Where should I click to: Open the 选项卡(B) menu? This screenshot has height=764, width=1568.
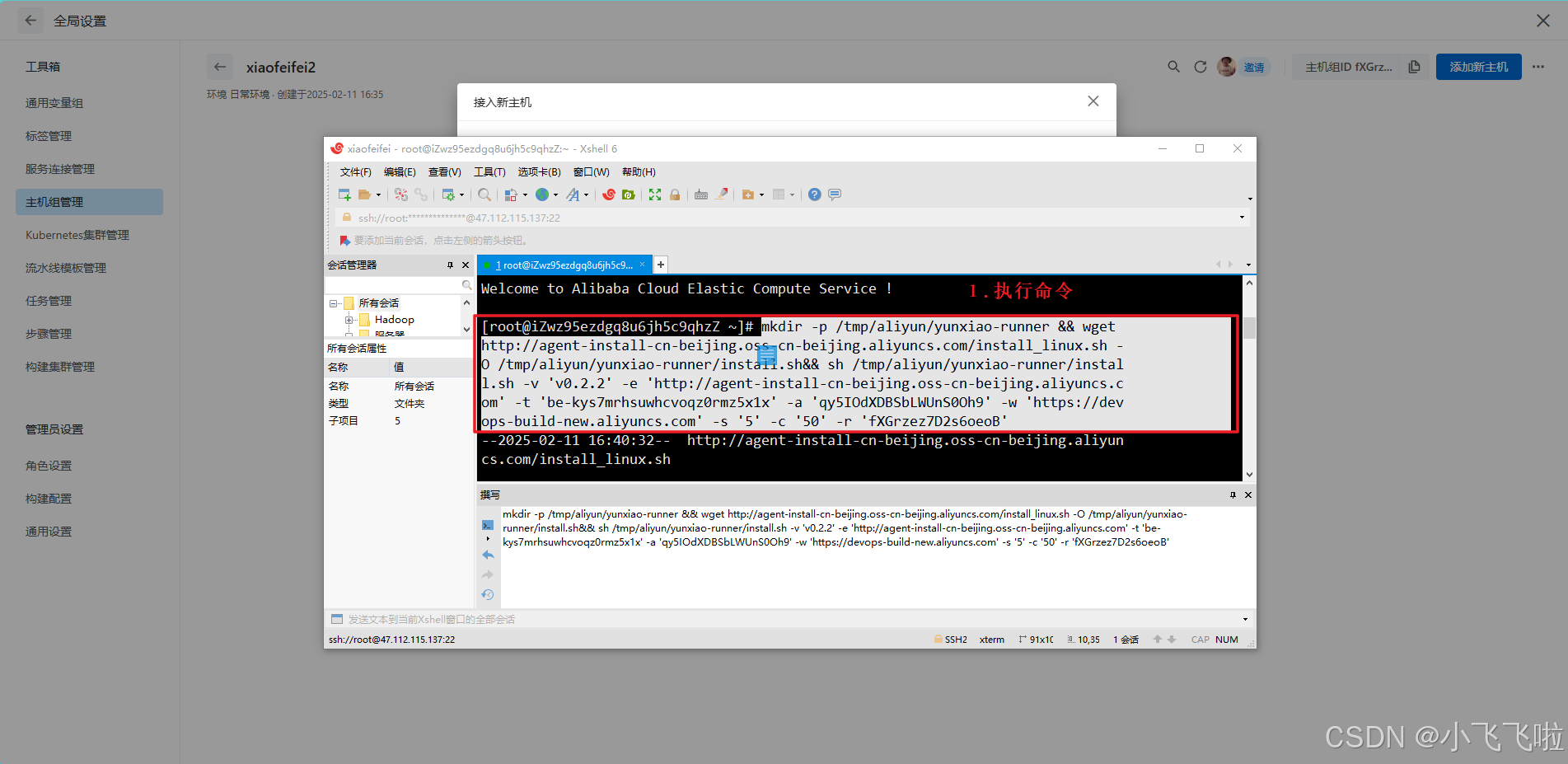pos(539,171)
